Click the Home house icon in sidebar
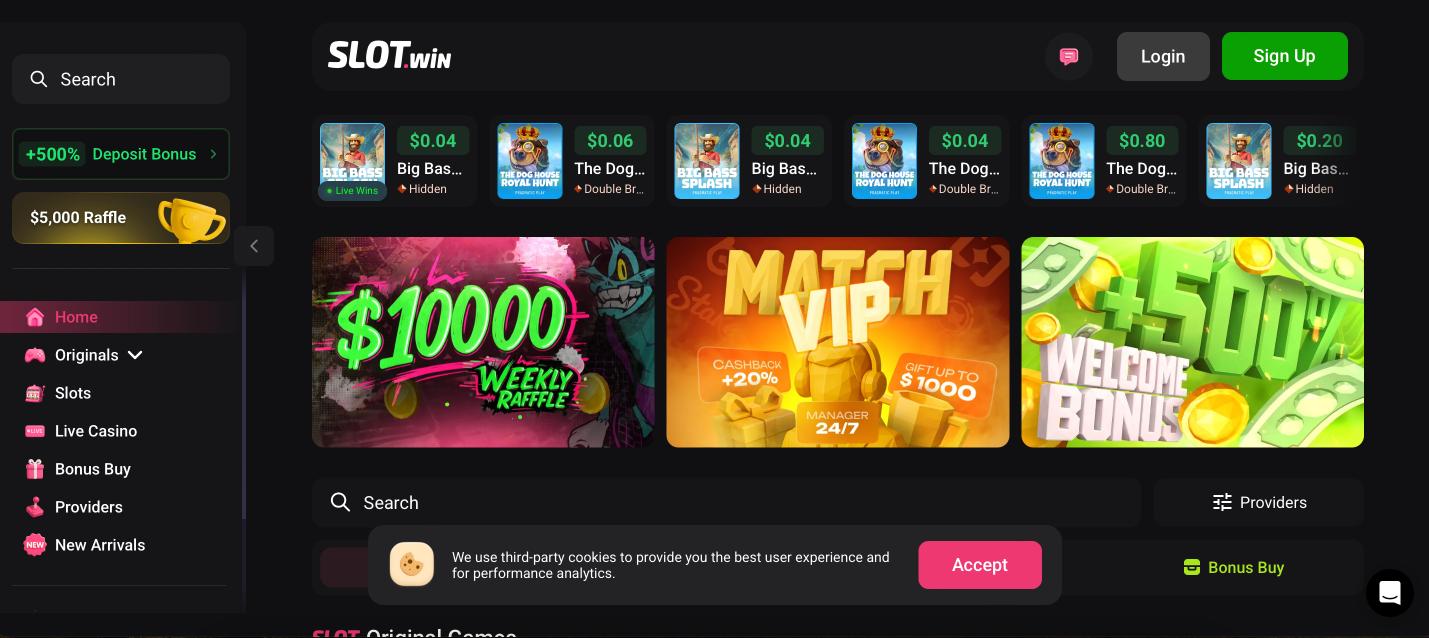 coord(35,317)
